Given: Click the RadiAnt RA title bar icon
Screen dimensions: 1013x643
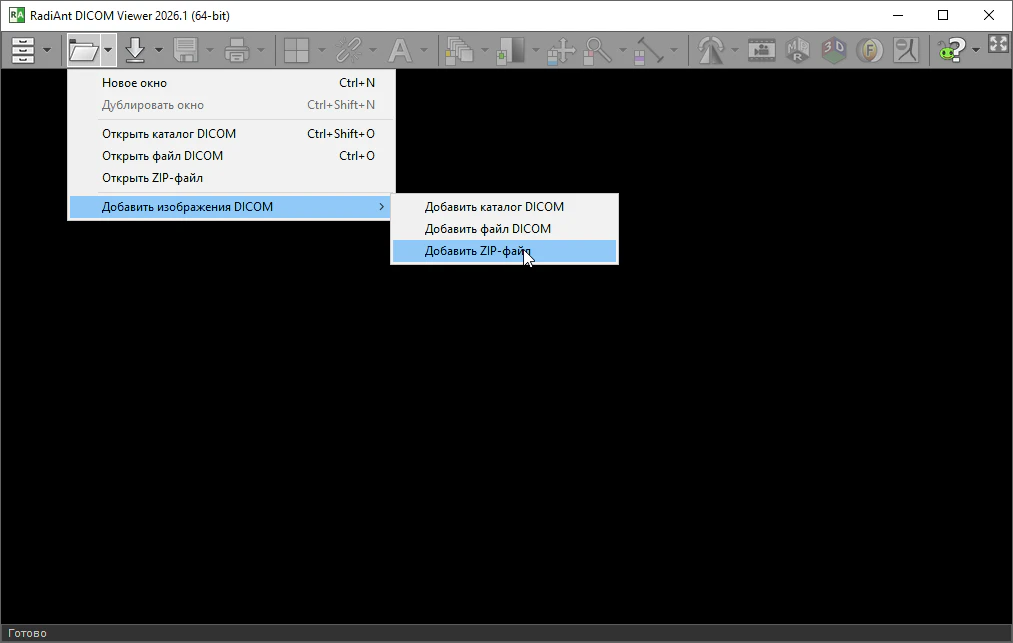Looking at the screenshot, I should click(17, 15).
